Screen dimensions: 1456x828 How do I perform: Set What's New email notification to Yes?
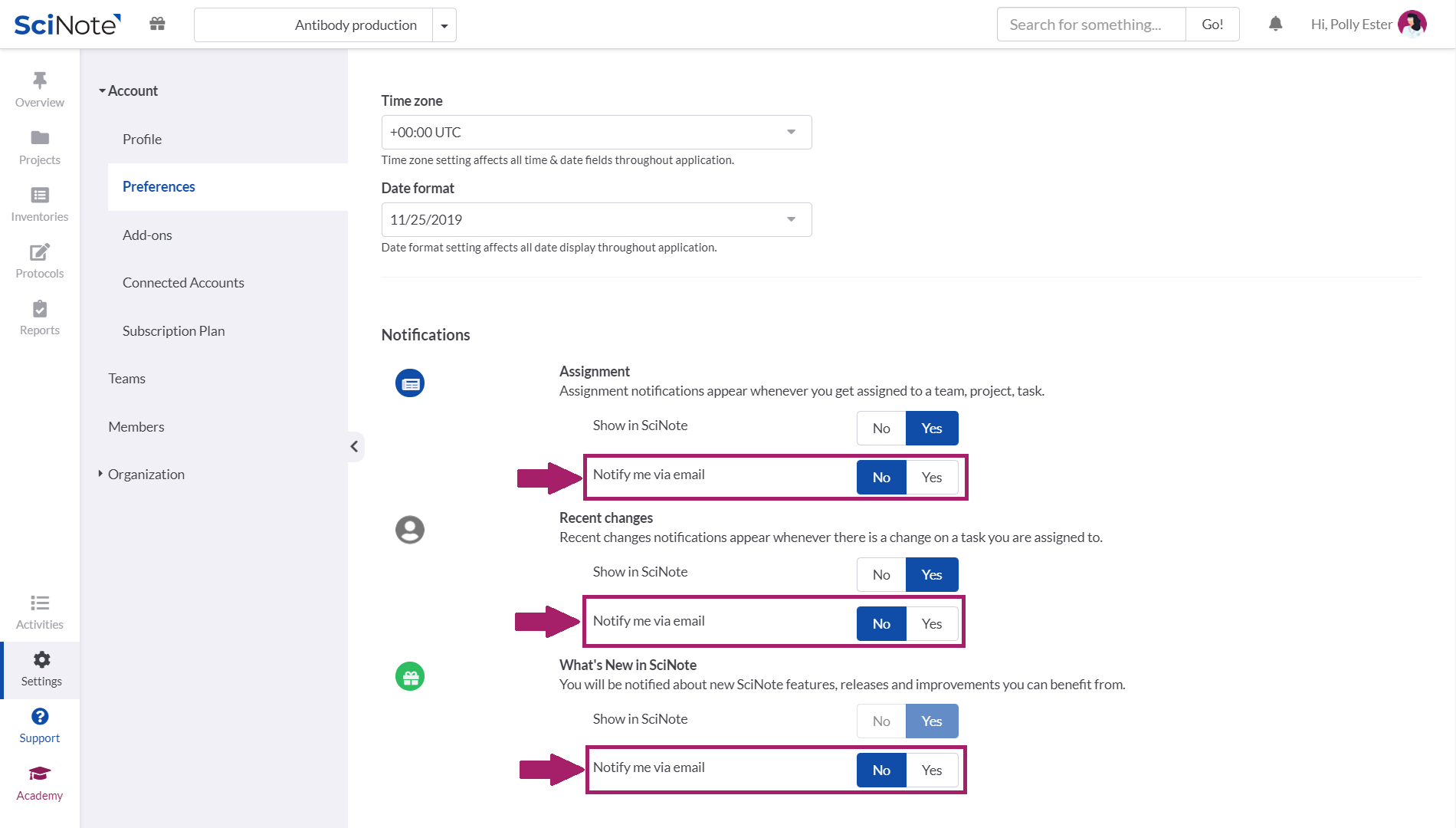pos(932,770)
